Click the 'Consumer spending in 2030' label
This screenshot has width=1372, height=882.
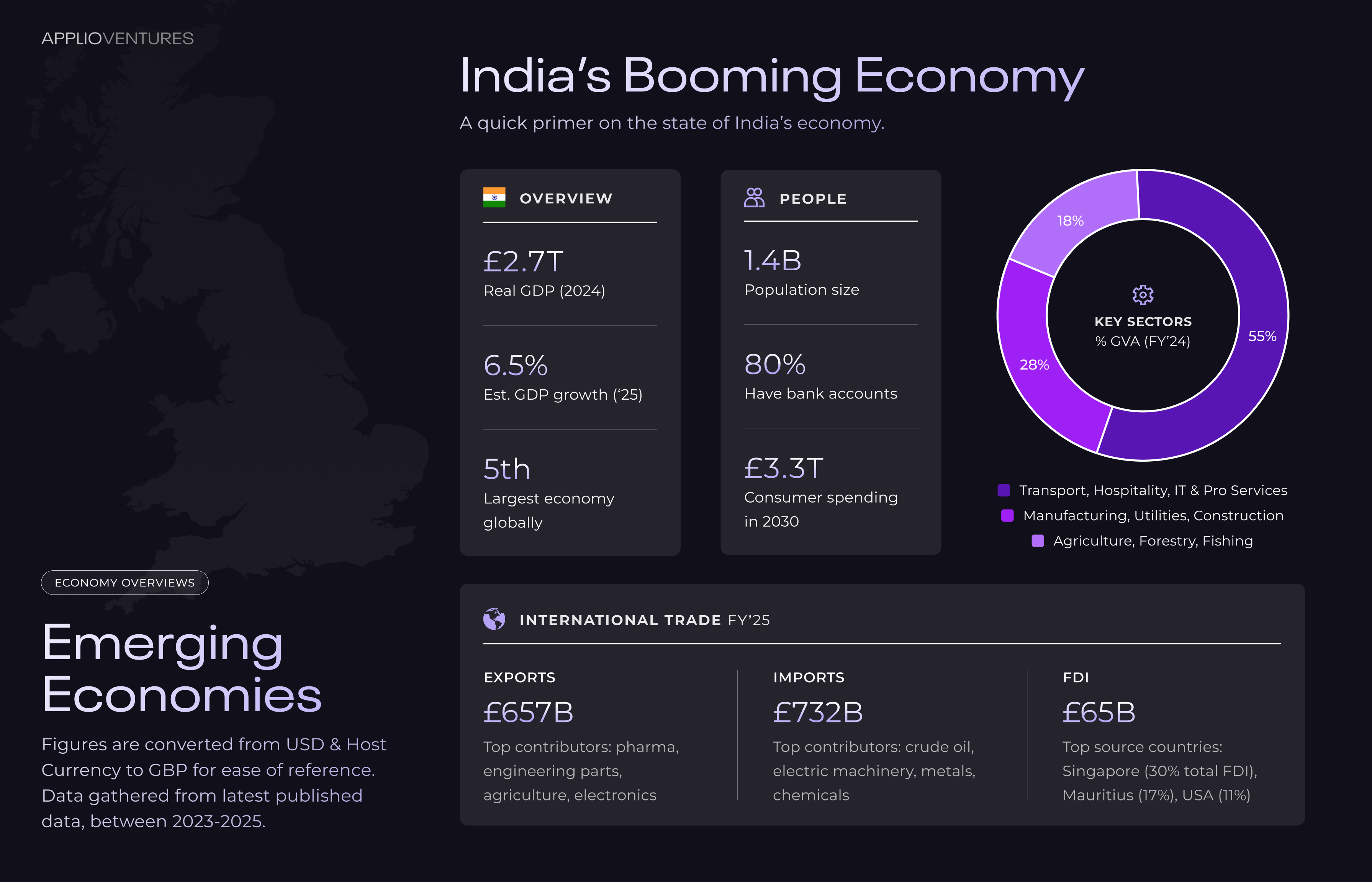click(821, 509)
